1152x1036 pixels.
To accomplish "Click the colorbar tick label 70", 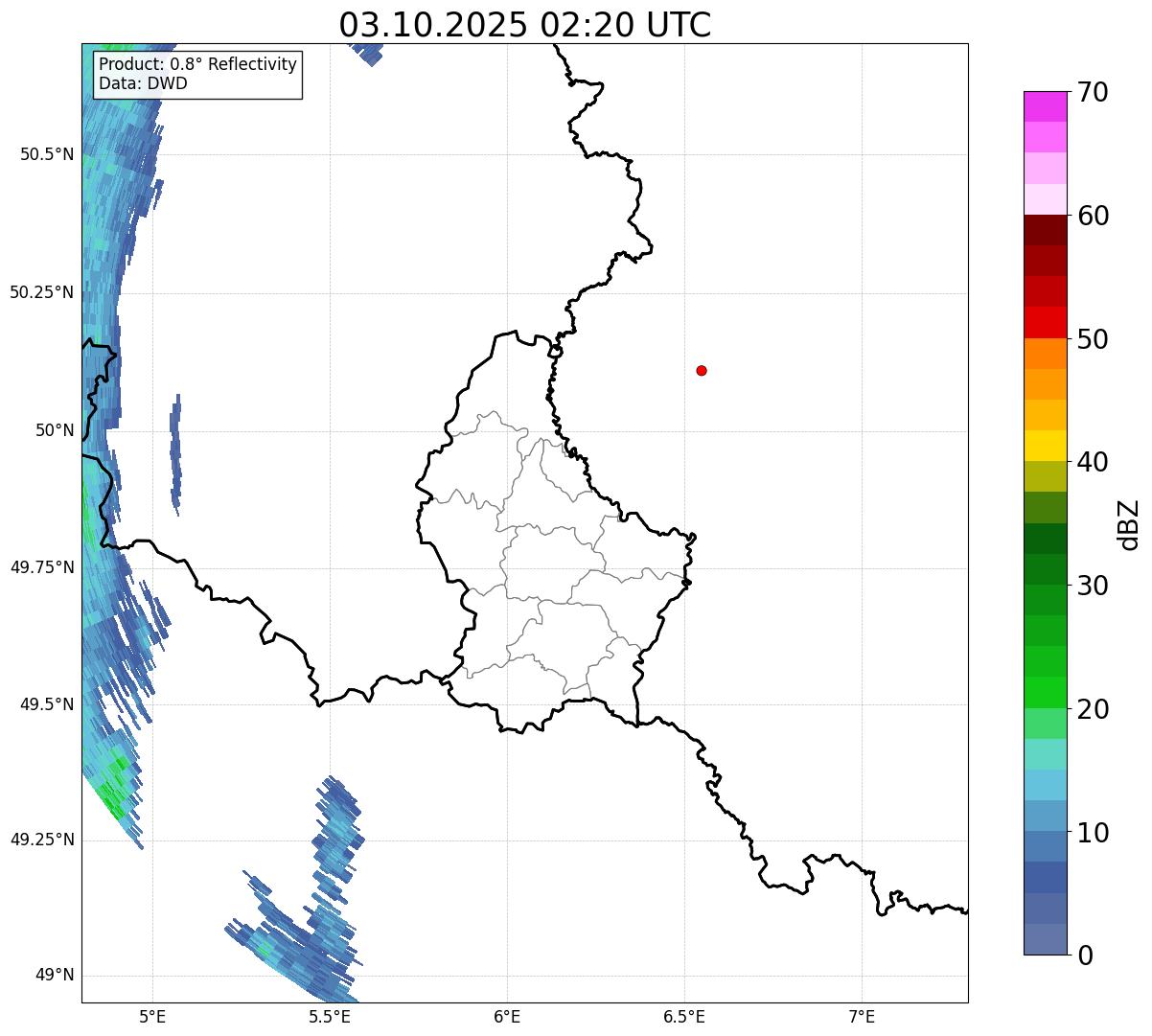I will pyautogui.click(x=1094, y=92).
